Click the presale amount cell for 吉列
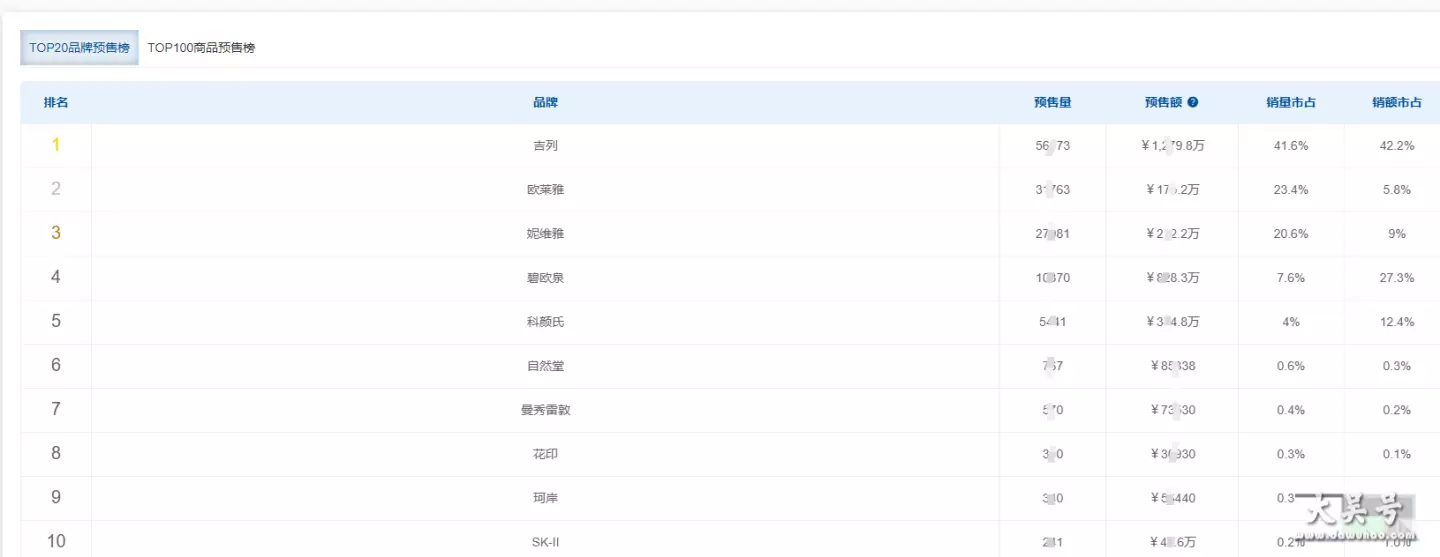The width and height of the screenshot is (1440, 557). (x=1172, y=146)
